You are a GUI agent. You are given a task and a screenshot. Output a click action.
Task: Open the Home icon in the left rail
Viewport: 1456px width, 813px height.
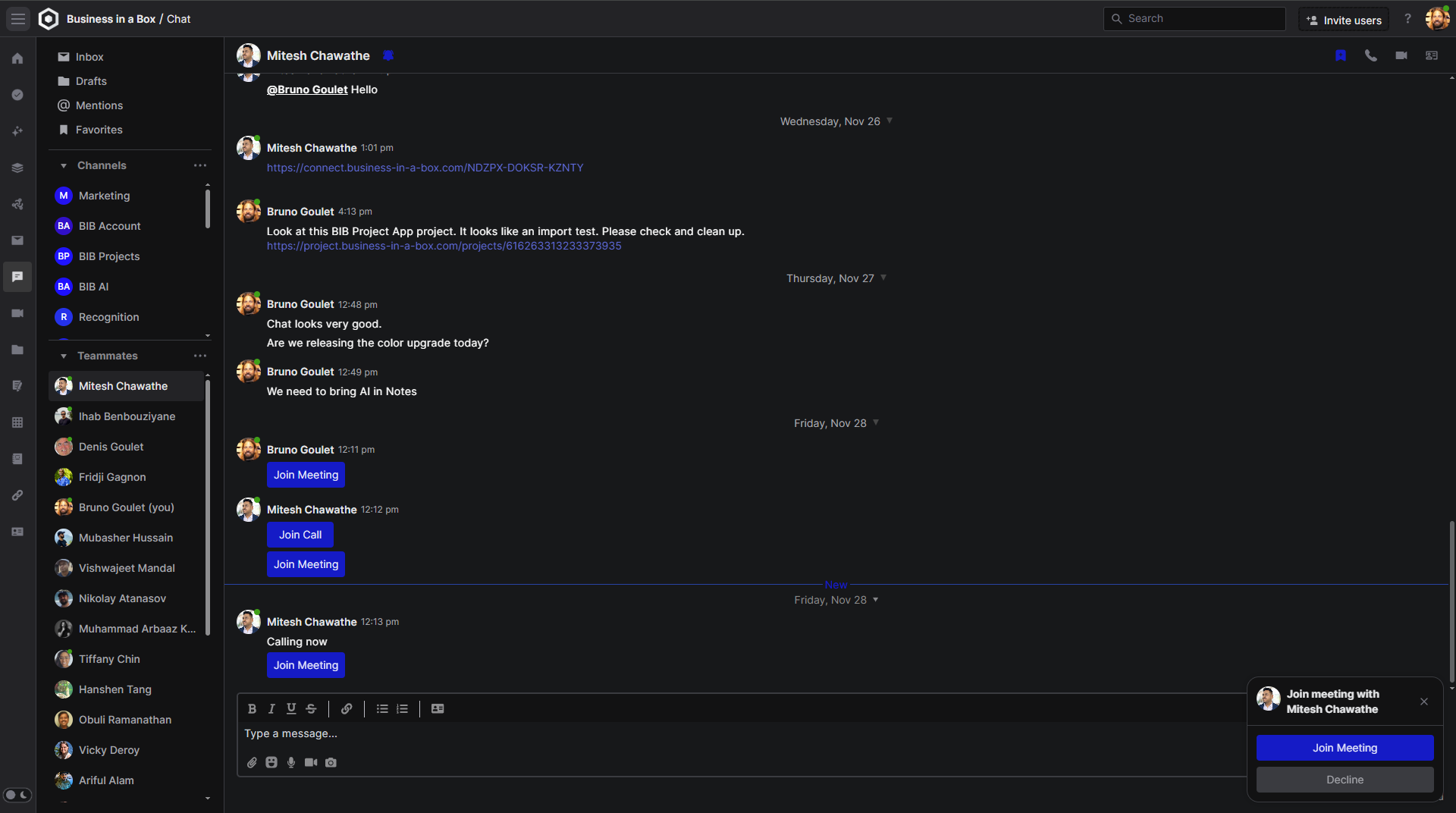tap(17, 58)
